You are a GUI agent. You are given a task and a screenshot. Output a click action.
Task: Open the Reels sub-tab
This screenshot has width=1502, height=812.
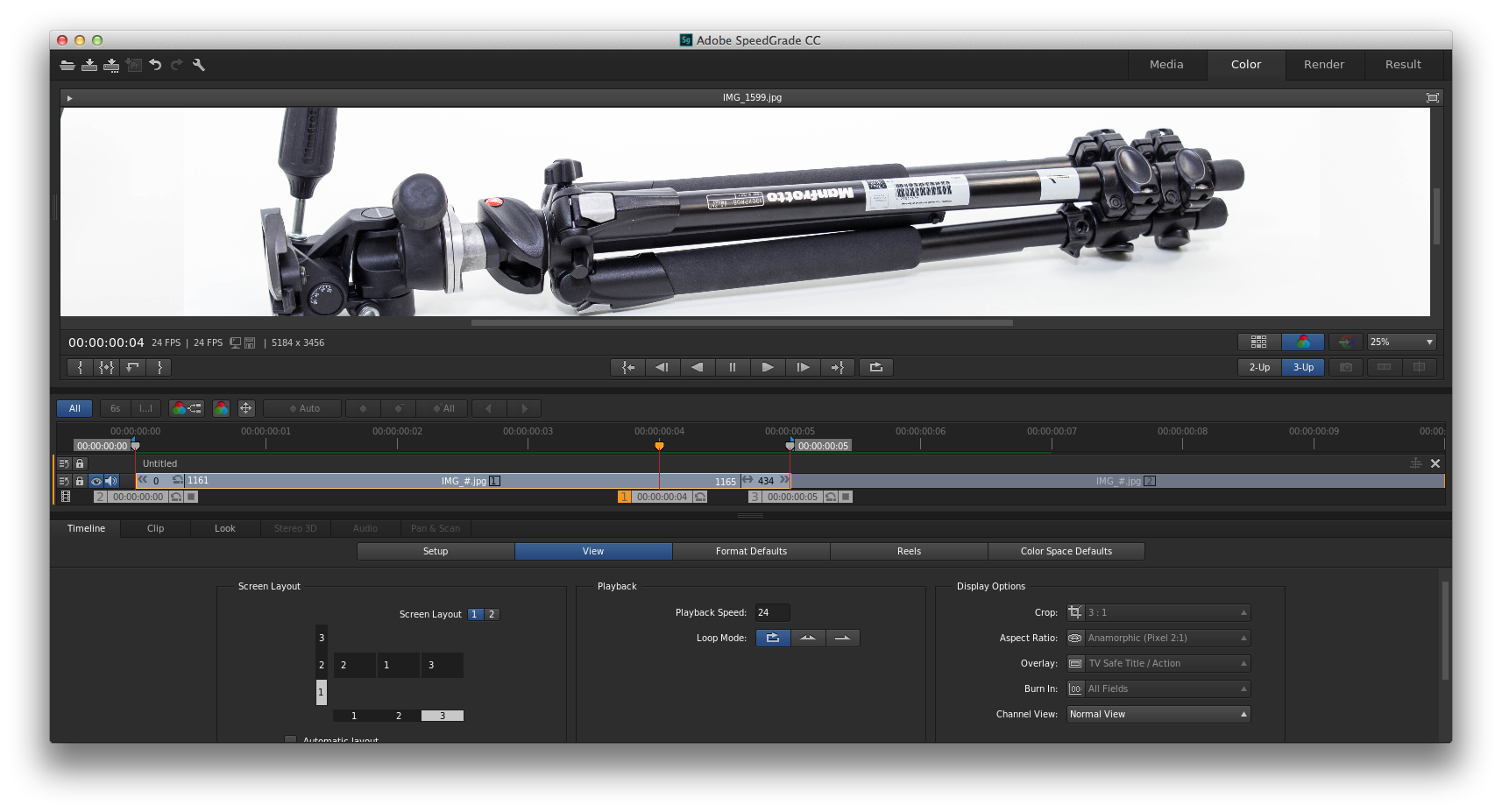909,551
